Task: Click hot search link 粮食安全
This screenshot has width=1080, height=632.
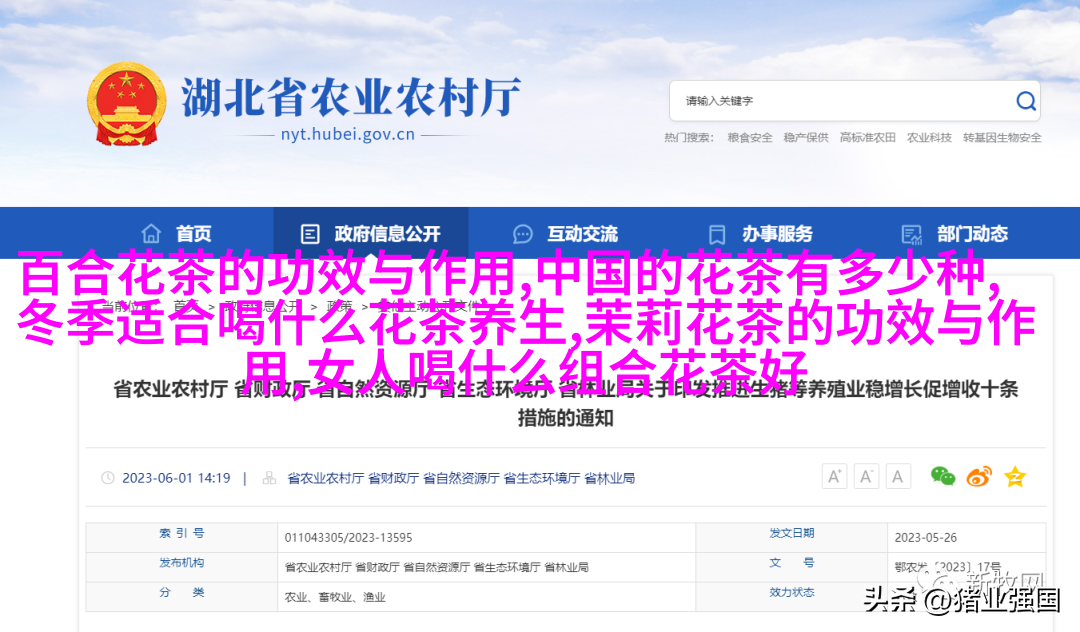Action: (x=750, y=138)
